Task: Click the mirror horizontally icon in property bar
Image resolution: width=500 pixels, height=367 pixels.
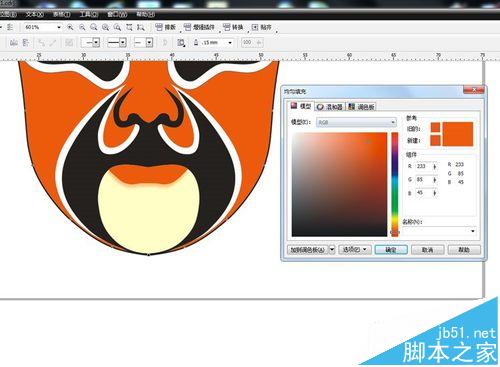Action: pyautogui.click(x=14, y=43)
